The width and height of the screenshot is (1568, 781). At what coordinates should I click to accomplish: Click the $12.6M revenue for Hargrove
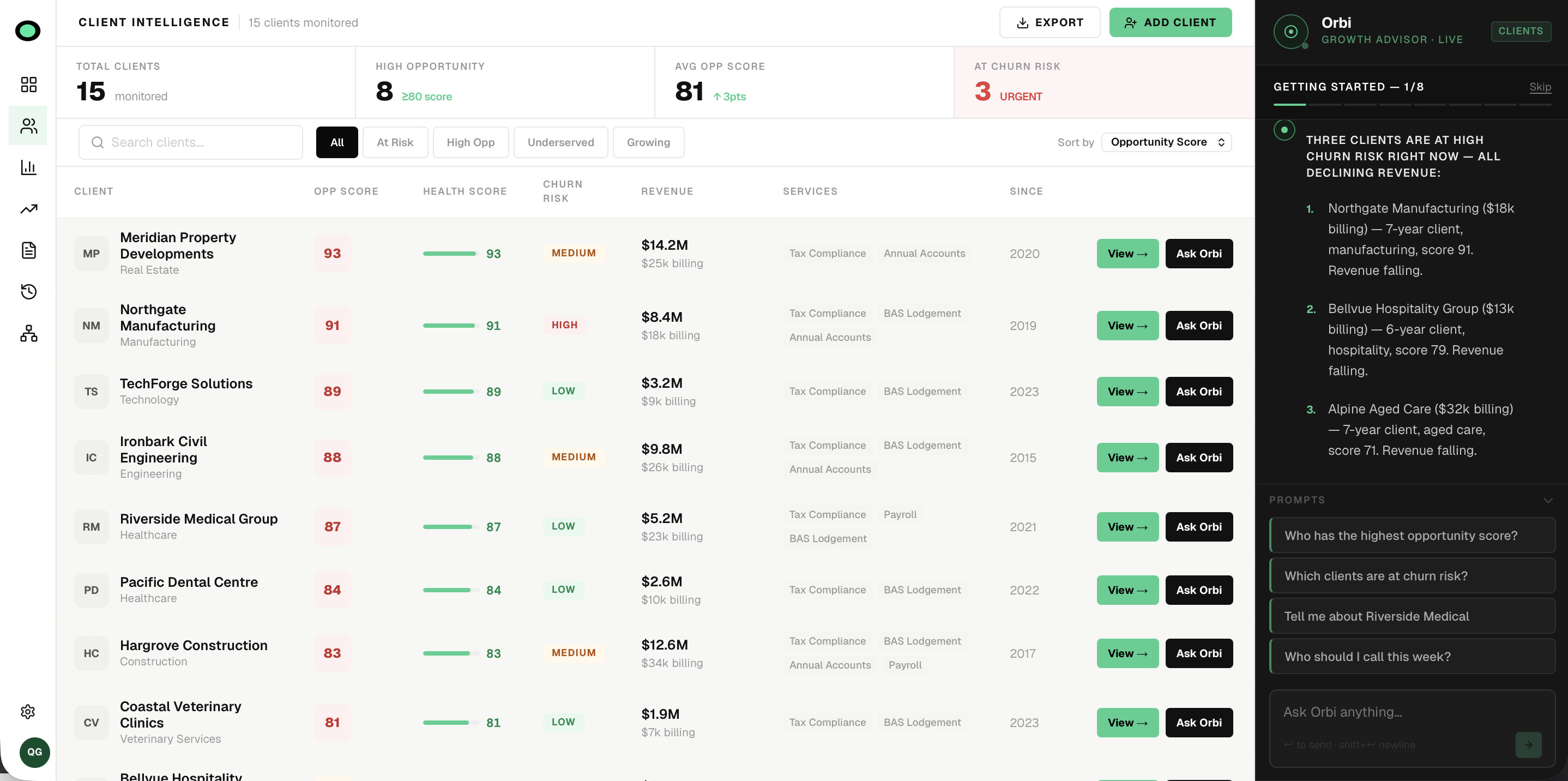(x=664, y=645)
